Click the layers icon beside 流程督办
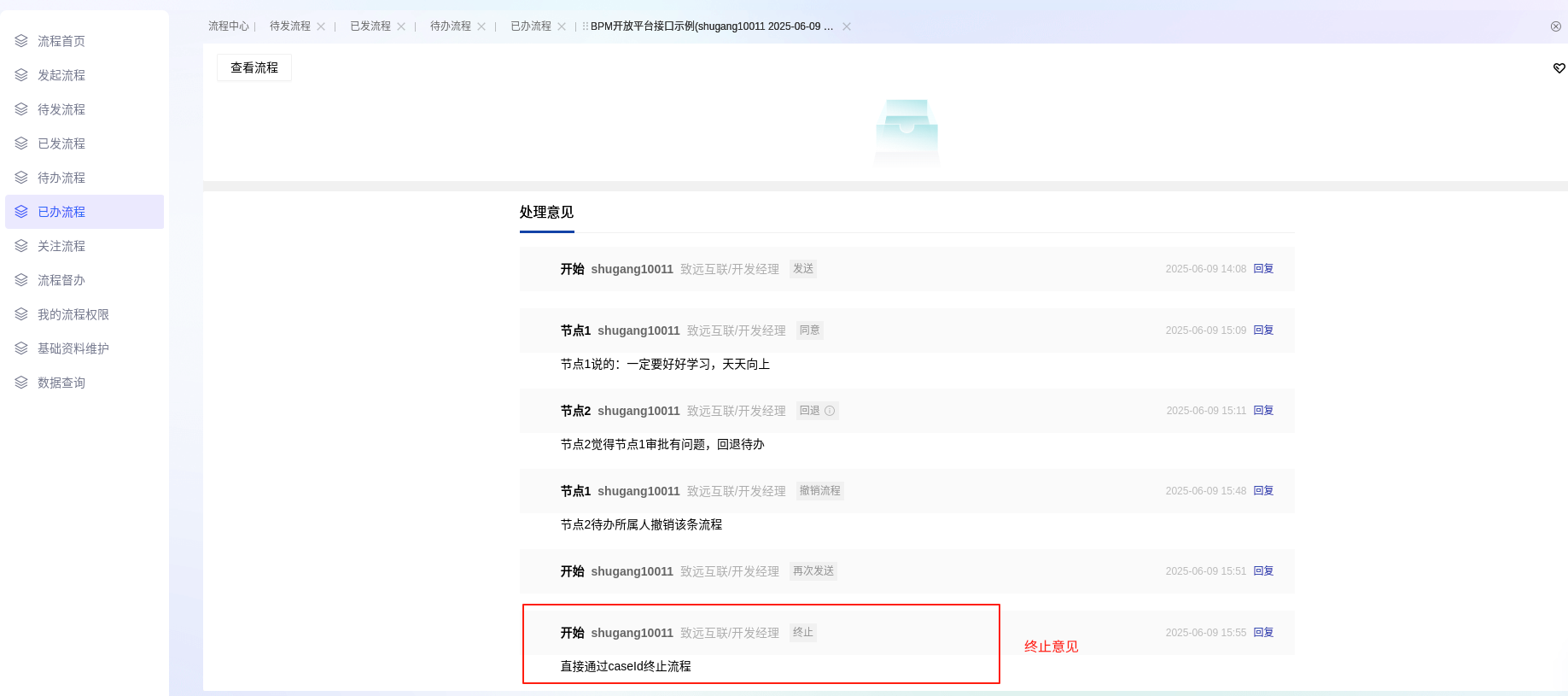Viewport: 1568px width, 696px height. (x=21, y=280)
